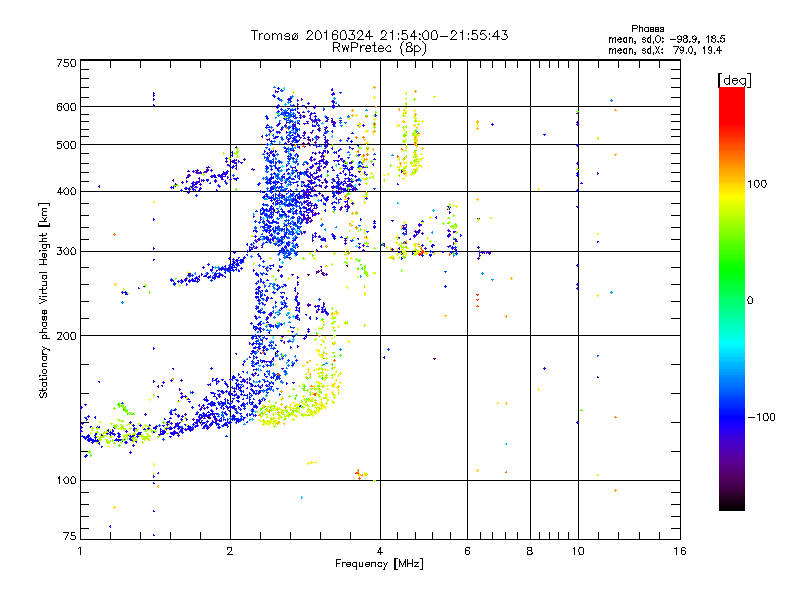Click the 'RwPretec (8p)' subtitle
This screenshot has height=600, width=800.
(379, 48)
